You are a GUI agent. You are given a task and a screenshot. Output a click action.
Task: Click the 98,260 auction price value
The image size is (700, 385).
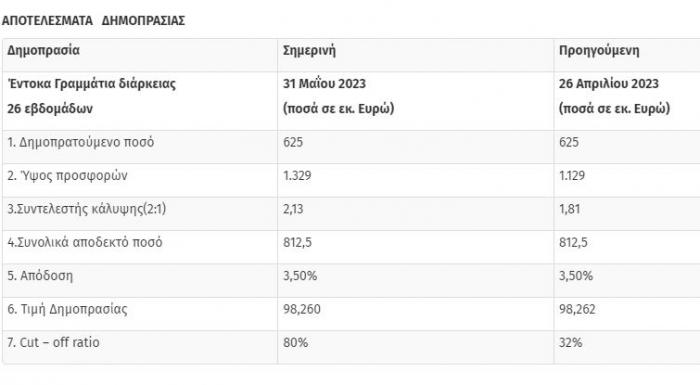[302, 309]
